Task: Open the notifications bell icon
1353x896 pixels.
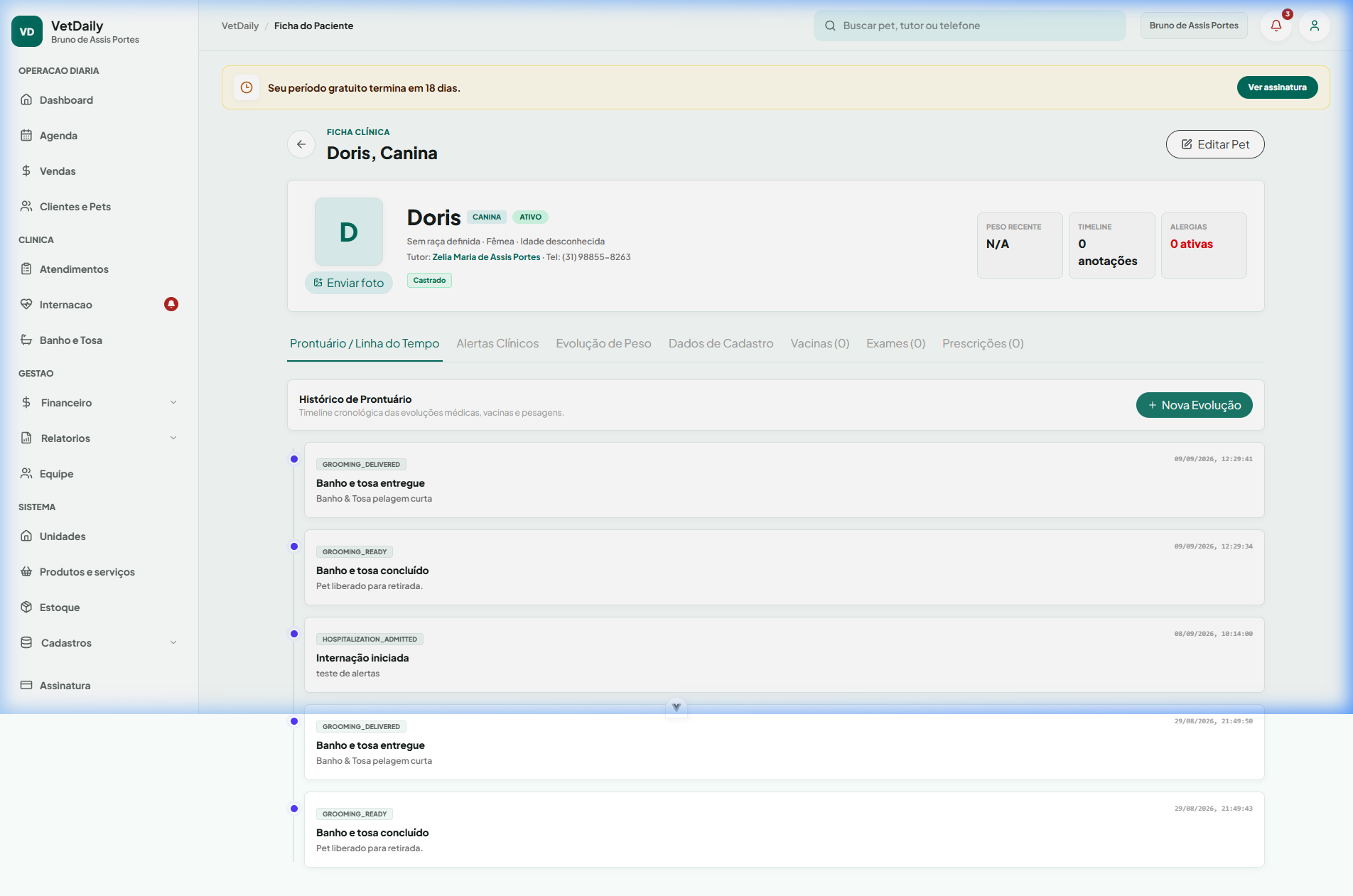Action: click(1276, 26)
